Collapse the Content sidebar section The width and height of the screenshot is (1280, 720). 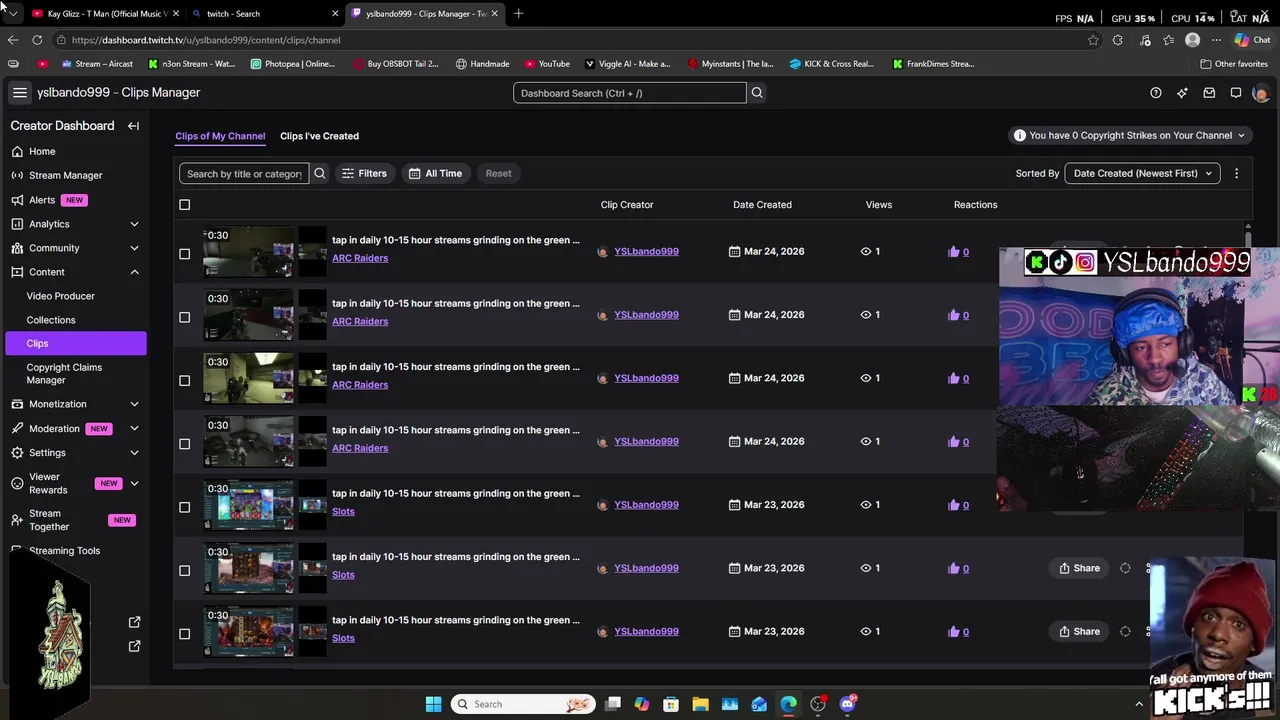(x=134, y=272)
